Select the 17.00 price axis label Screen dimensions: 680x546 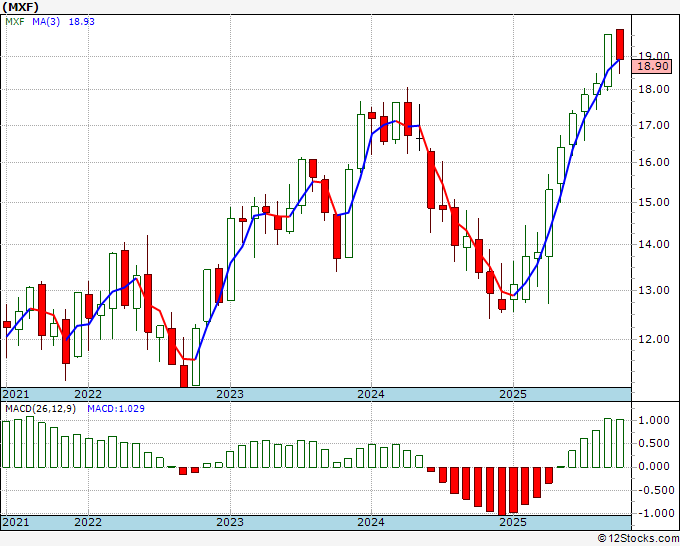[x=654, y=125]
